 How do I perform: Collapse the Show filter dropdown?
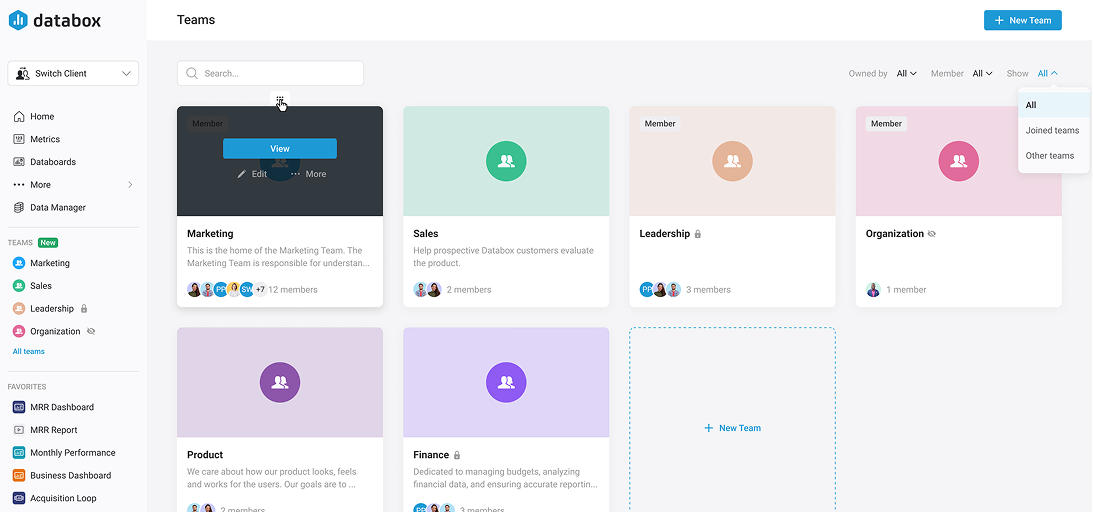(1048, 73)
